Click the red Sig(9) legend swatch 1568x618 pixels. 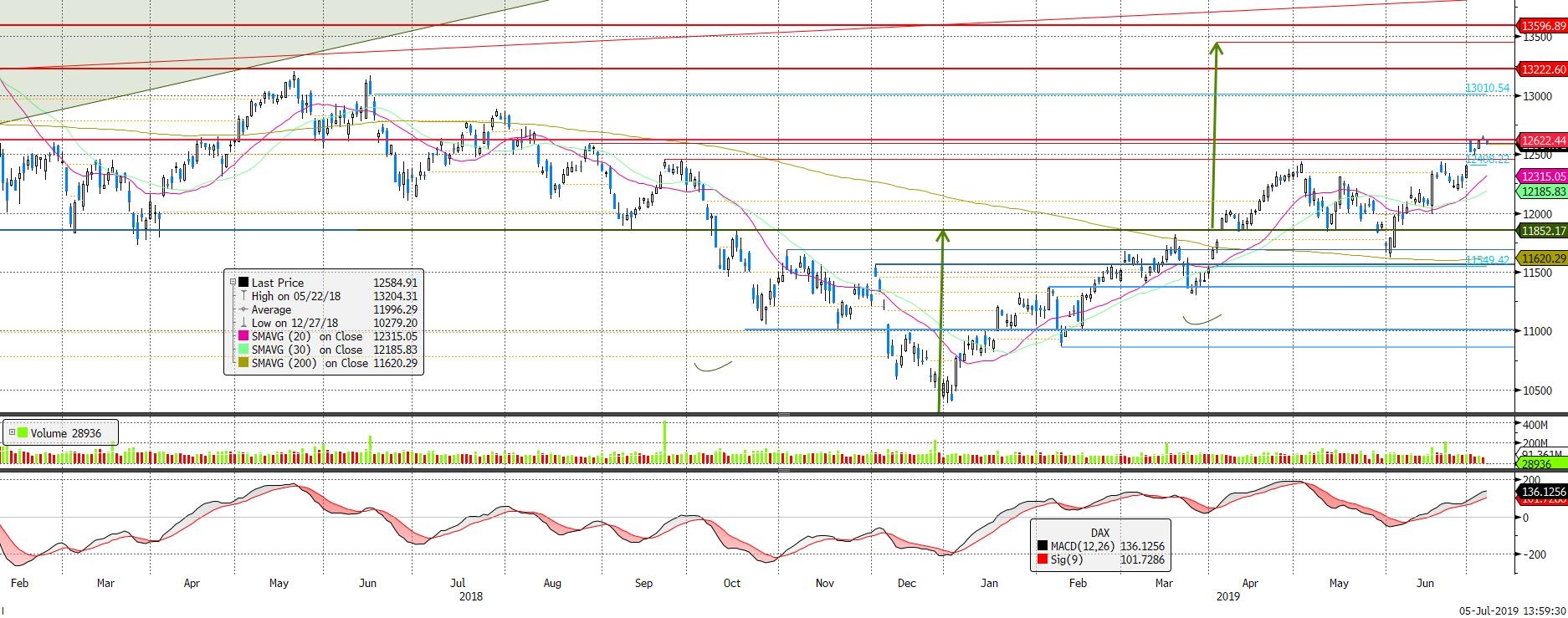[x=1042, y=559]
